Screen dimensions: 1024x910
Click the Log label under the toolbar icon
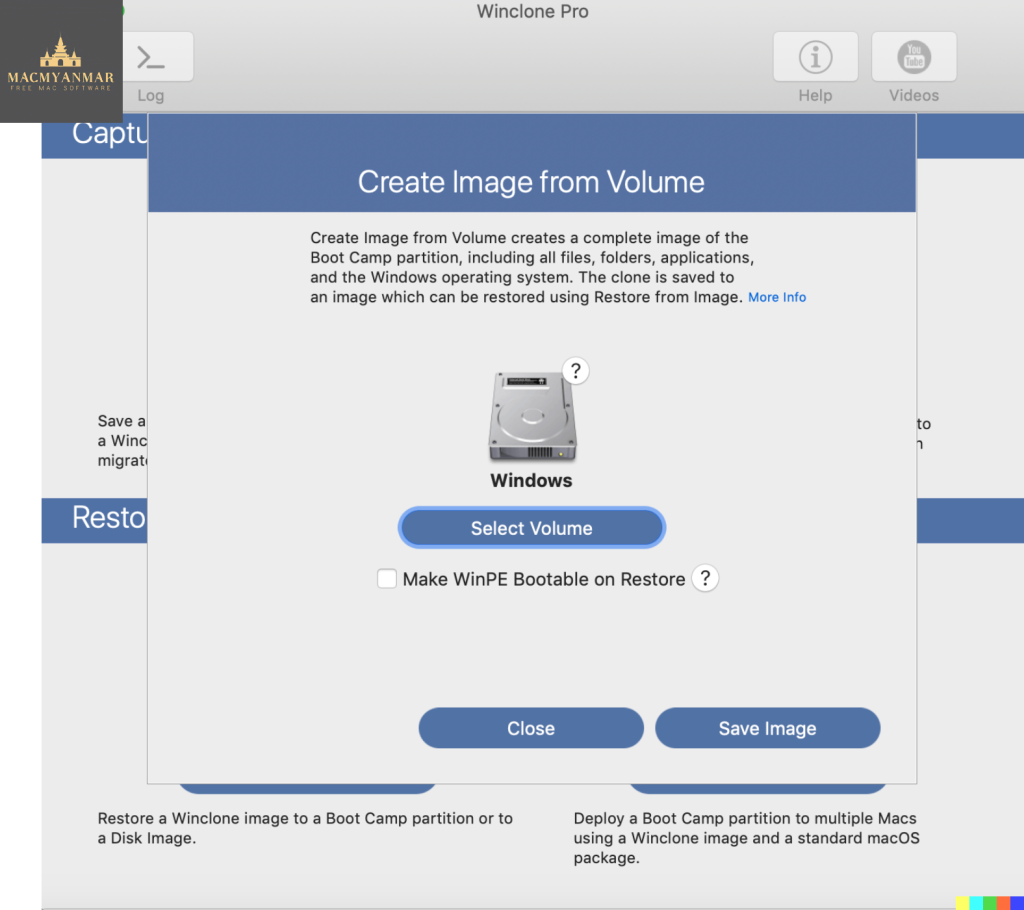click(150, 95)
